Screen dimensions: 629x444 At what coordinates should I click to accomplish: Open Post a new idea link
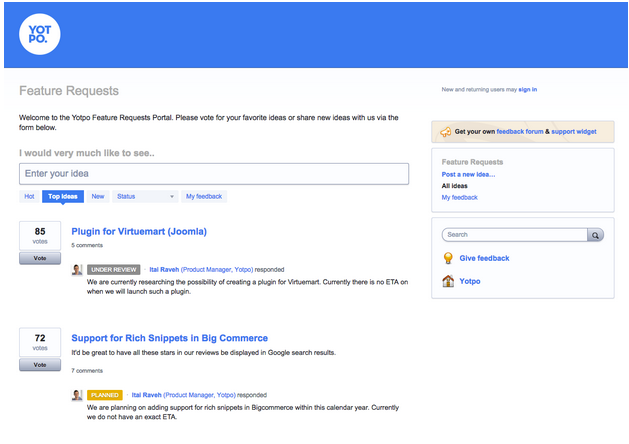[x=468, y=174]
